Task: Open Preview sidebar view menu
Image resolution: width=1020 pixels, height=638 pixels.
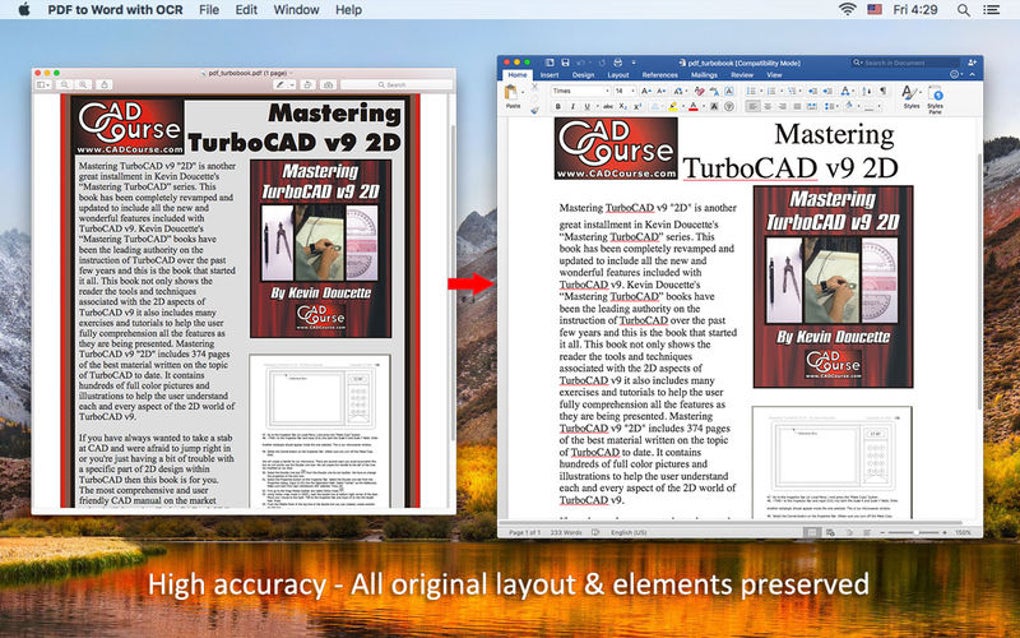Action: [x=43, y=85]
